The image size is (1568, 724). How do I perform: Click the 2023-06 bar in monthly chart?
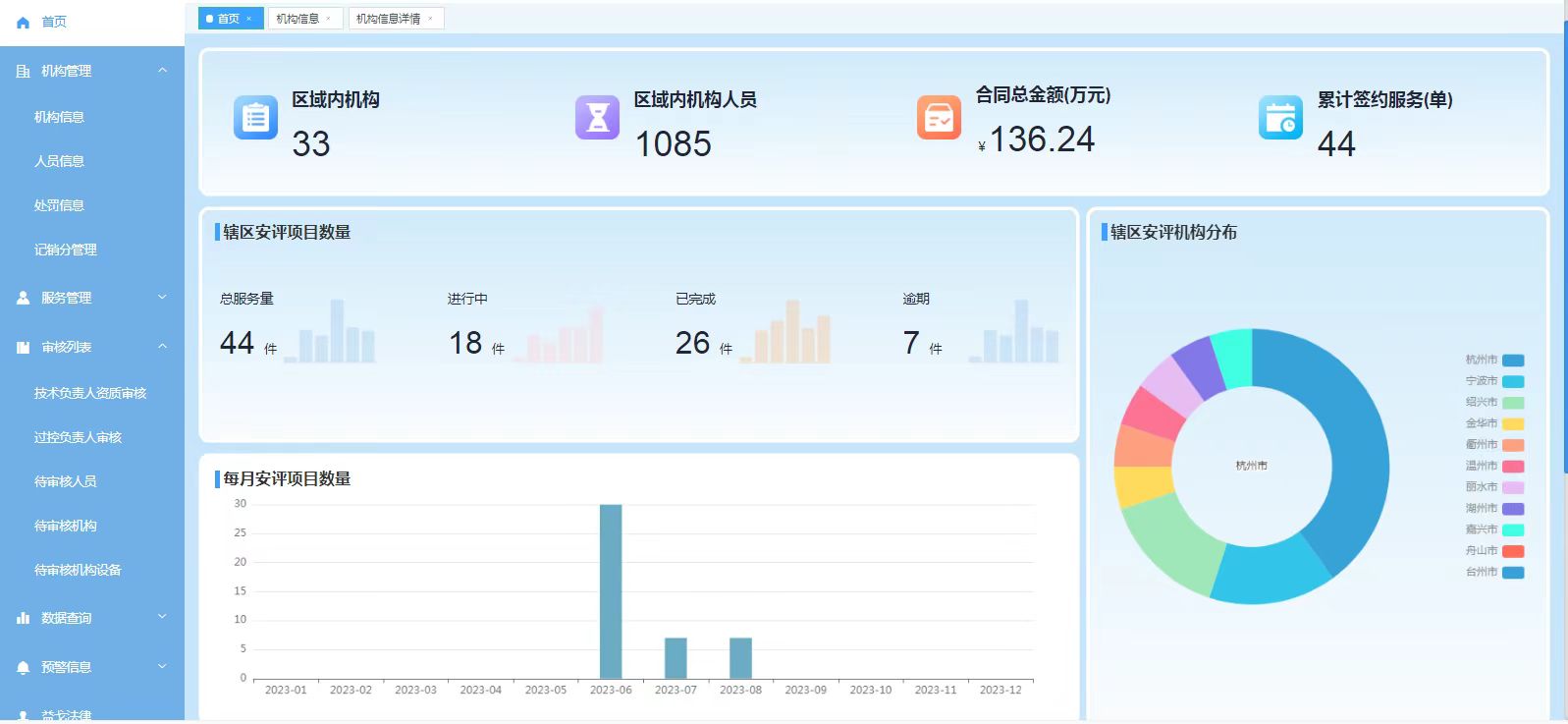(x=611, y=591)
